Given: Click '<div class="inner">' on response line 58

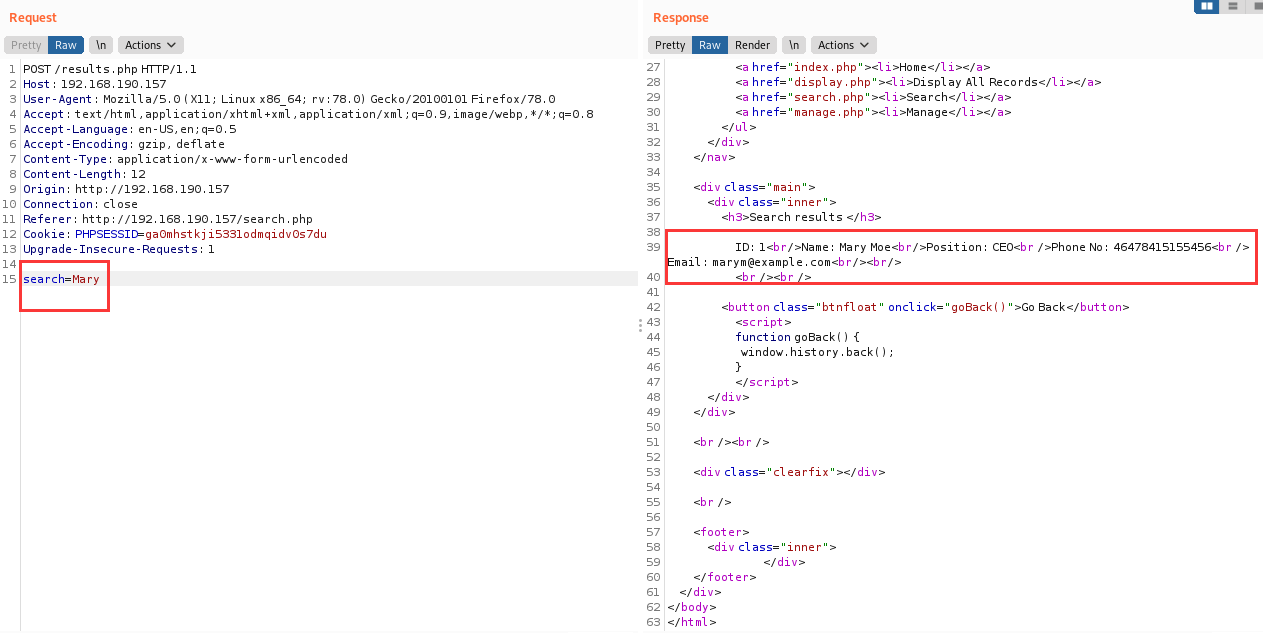Looking at the screenshot, I should (771, 547).
